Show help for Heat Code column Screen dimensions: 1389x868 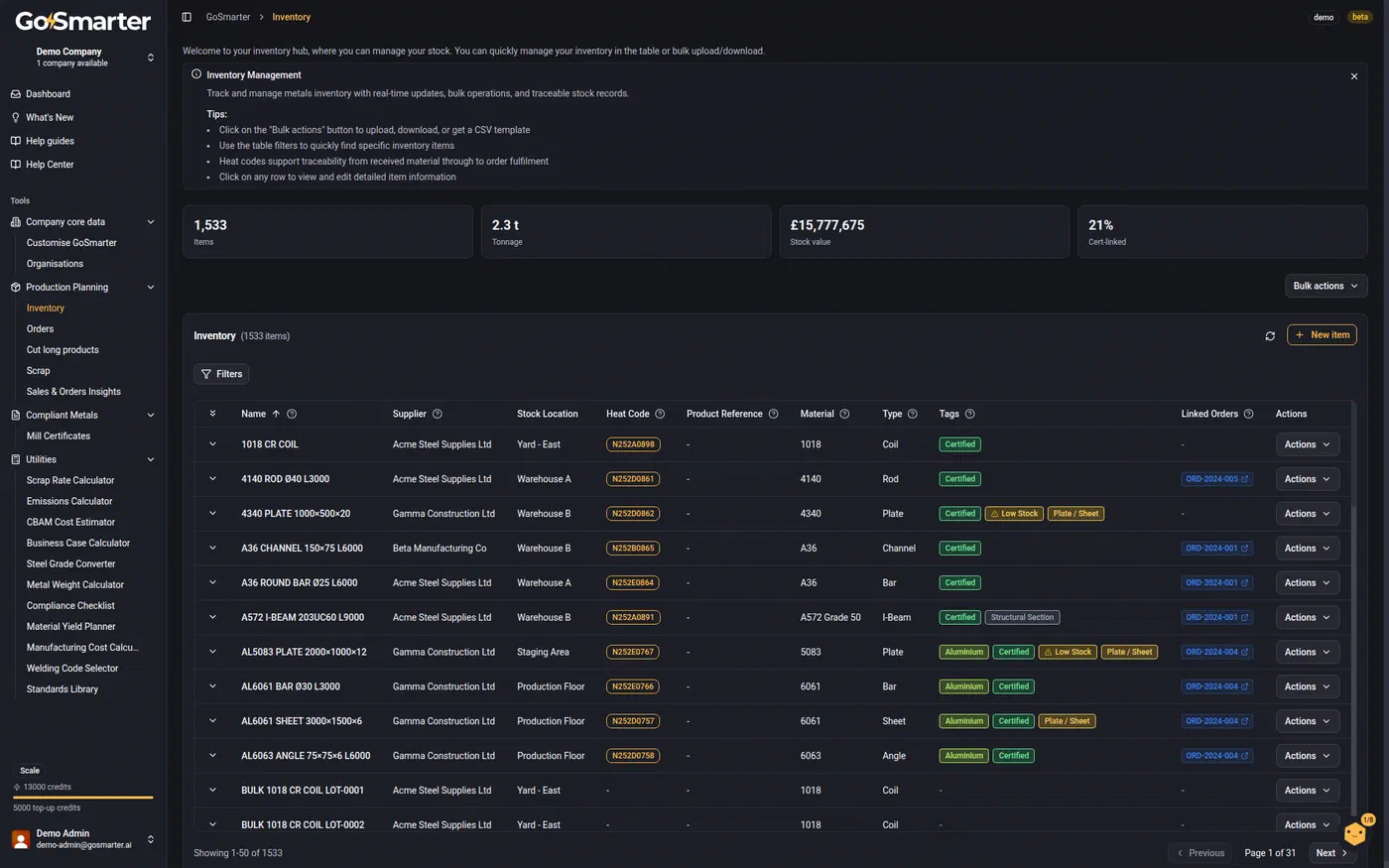[x=660, y=414]
